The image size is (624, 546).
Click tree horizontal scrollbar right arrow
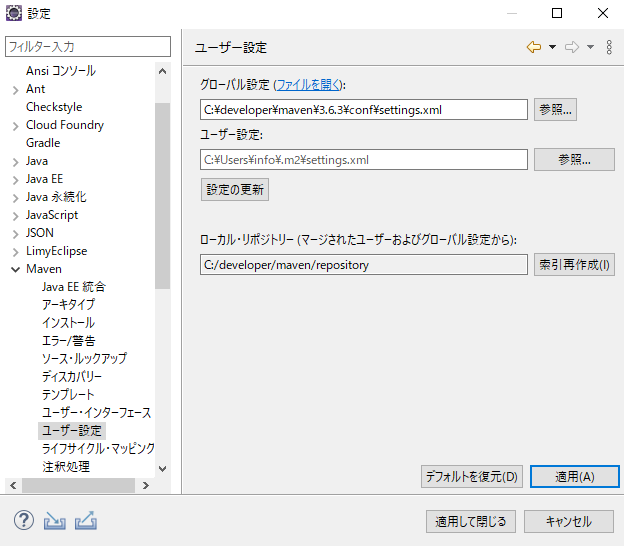[x=146, y=486]
